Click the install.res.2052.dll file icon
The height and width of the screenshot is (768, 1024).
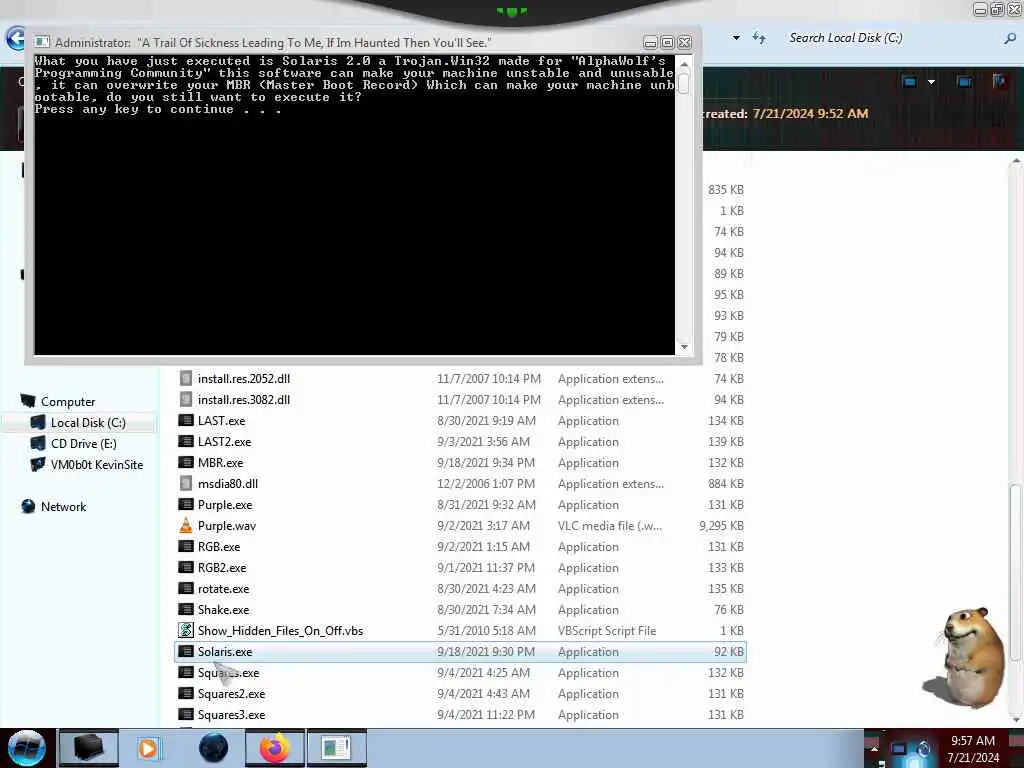(x=186, y=378)
